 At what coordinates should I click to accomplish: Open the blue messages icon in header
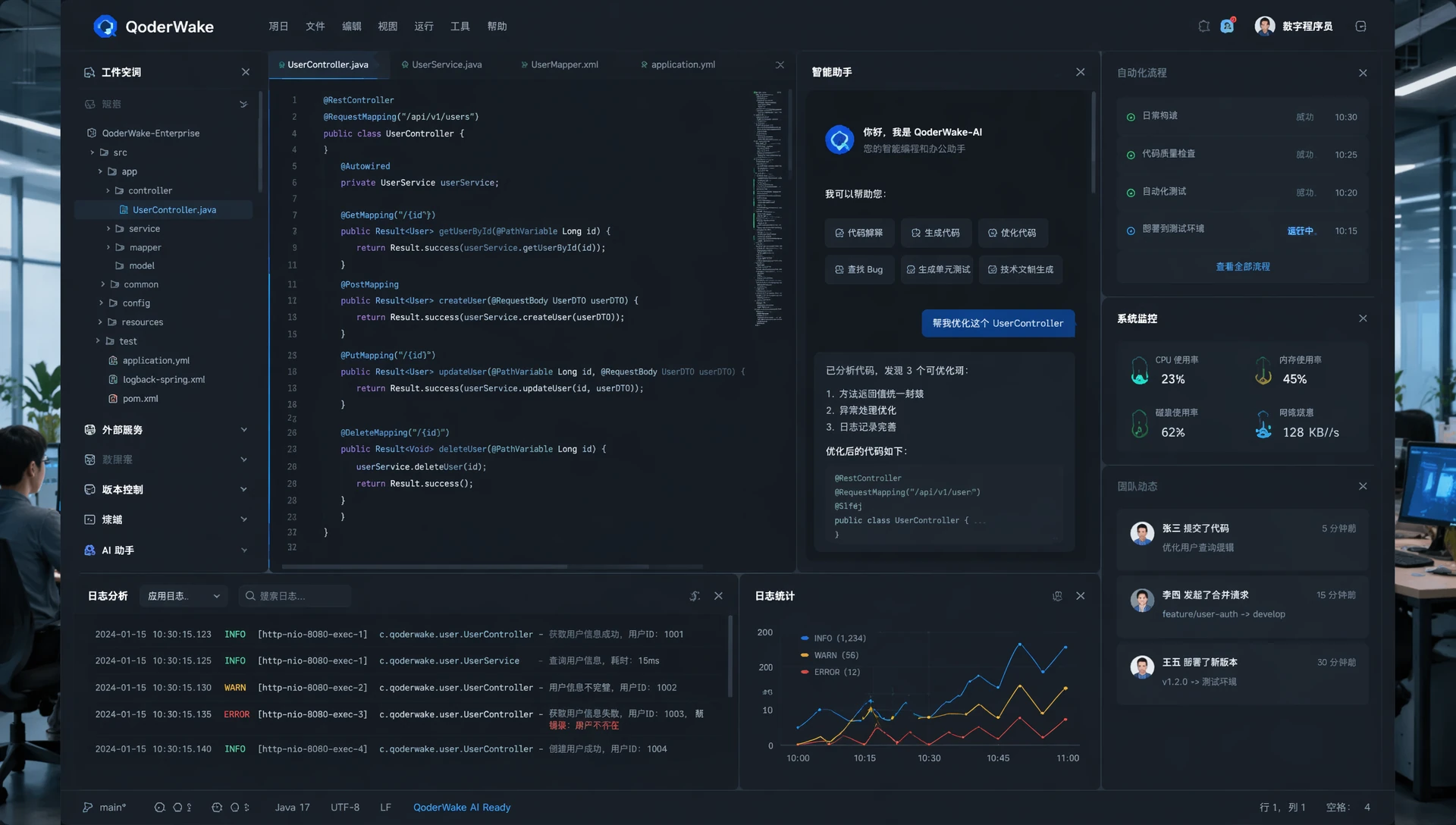click(1227, 27)
